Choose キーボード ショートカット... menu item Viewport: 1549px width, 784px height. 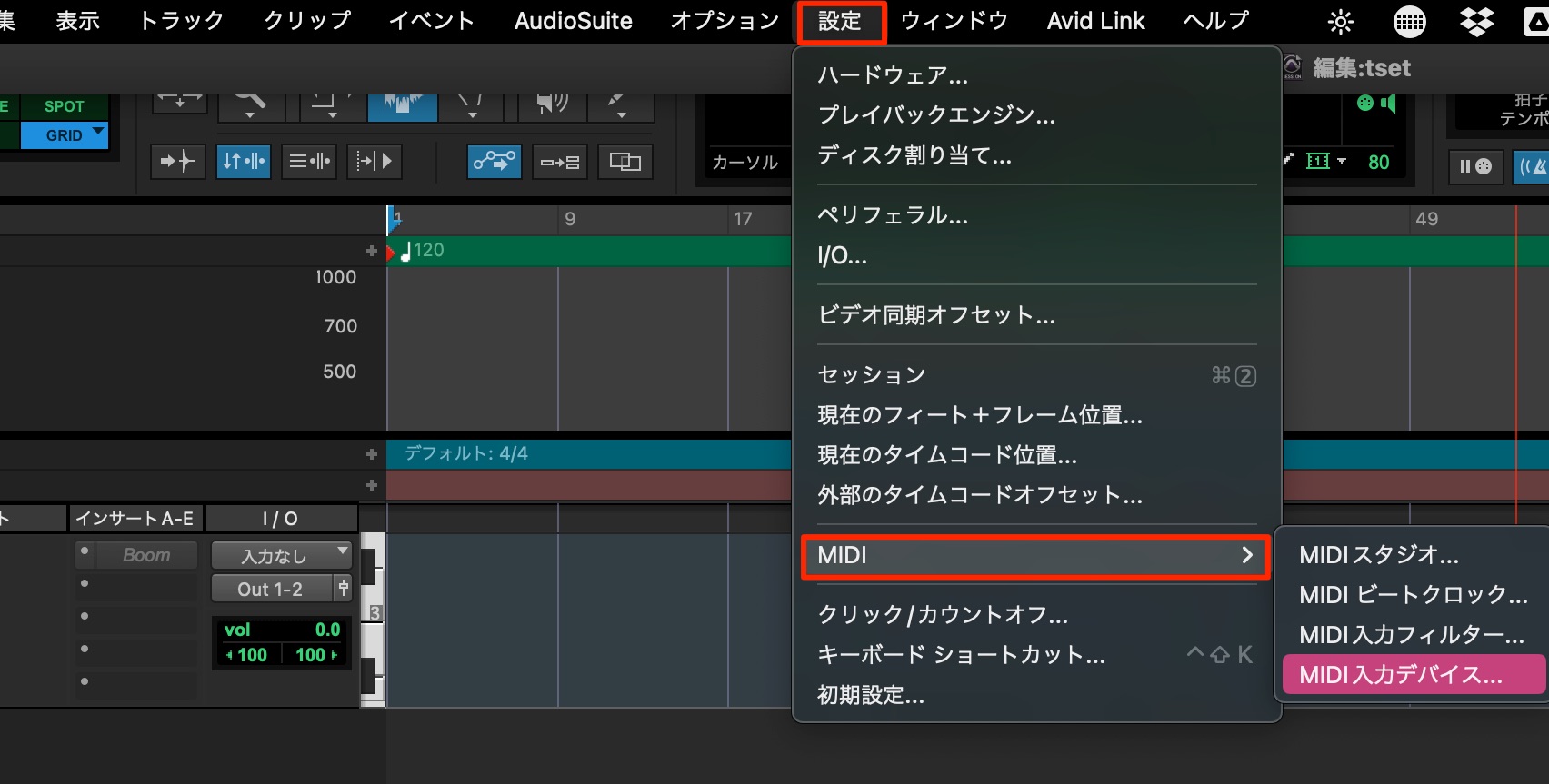pos(1037,655)
